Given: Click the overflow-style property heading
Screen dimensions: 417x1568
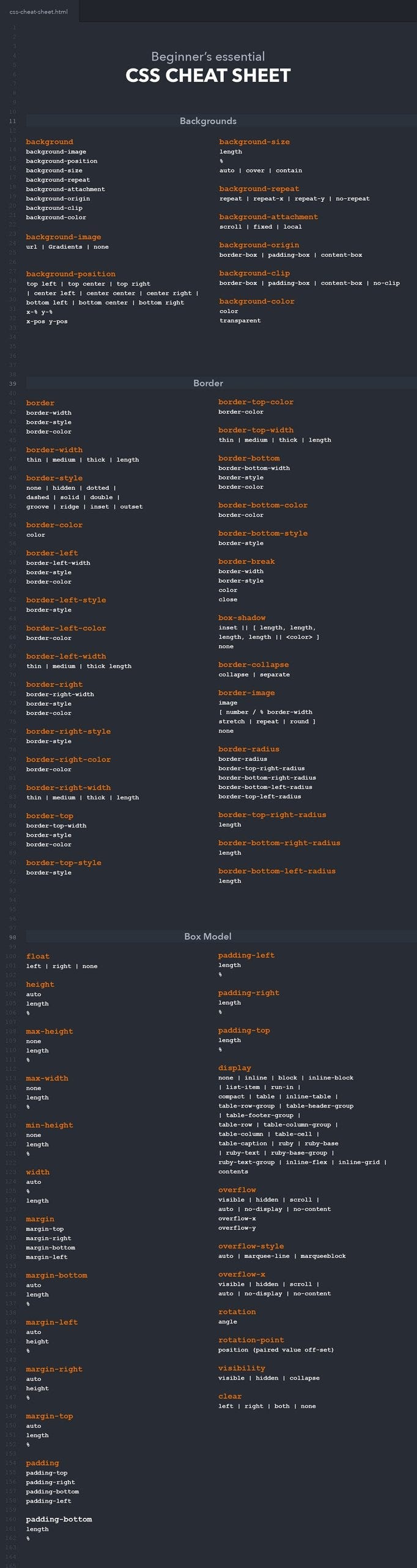Looking at the screenshot, I should pos(251,1246).
